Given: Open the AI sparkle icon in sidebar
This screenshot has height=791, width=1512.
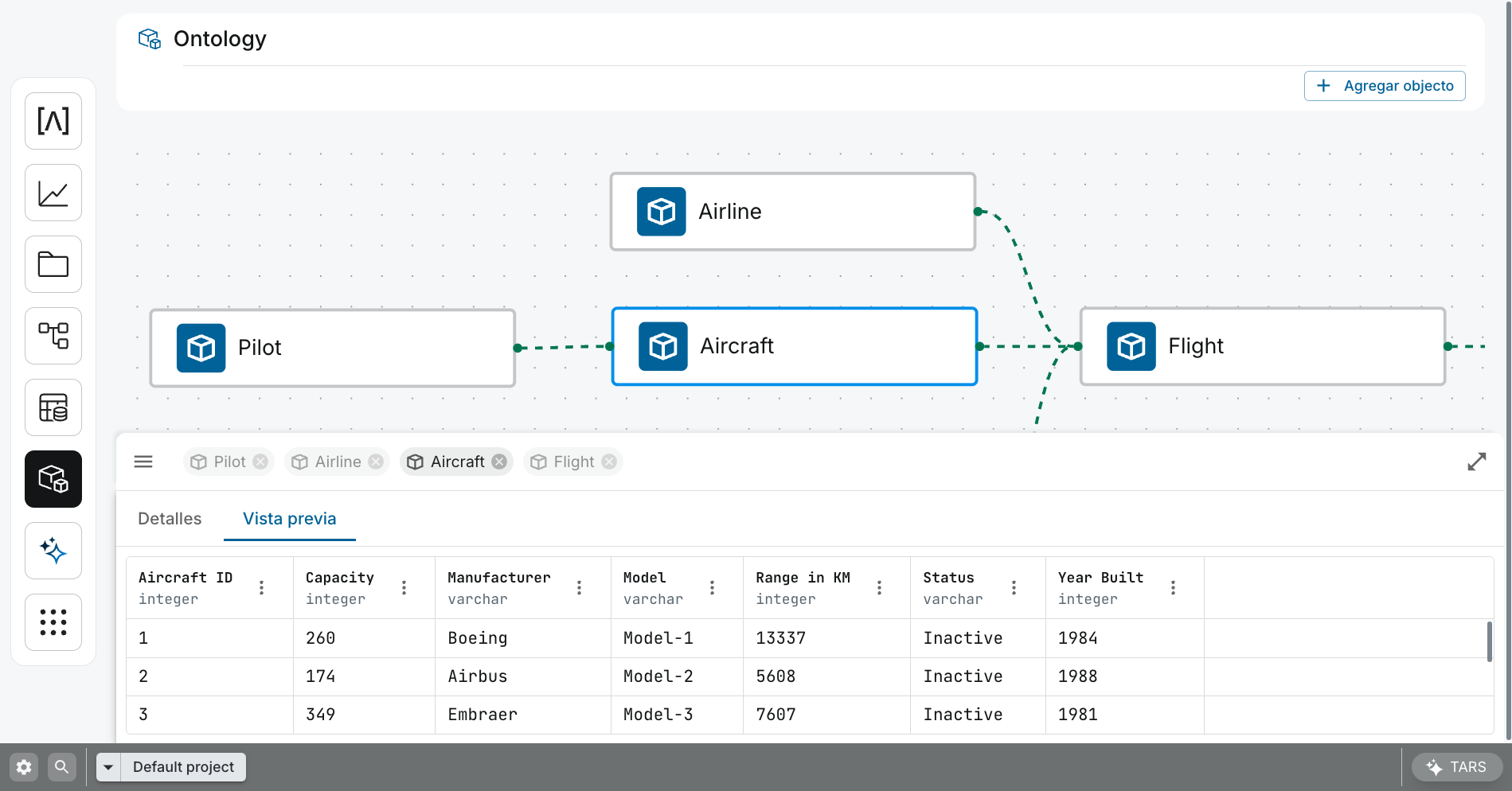Looking at the screenshot, I should click(x=53, y=551).
